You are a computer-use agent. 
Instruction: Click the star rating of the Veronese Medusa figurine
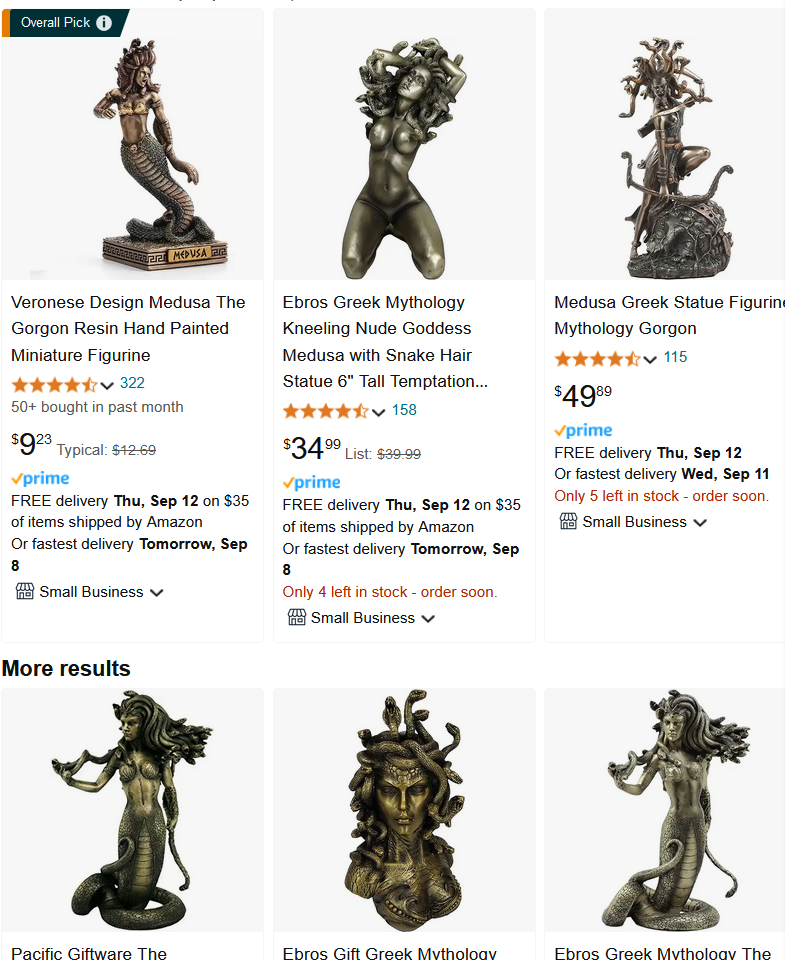click(54, 384)
